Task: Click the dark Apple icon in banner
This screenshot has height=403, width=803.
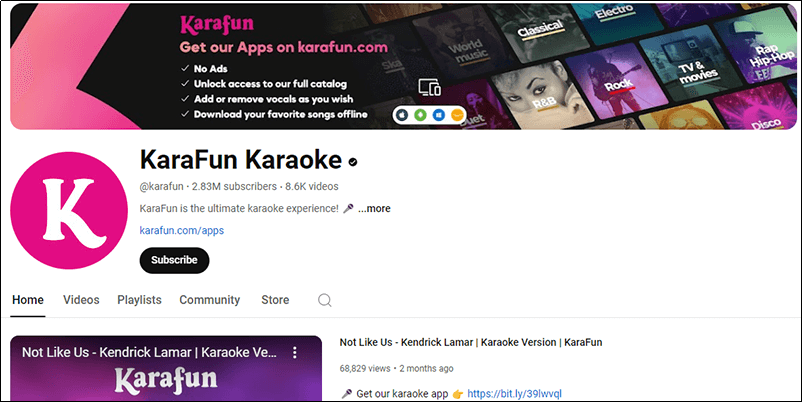Action: click(x=402, y=115)
